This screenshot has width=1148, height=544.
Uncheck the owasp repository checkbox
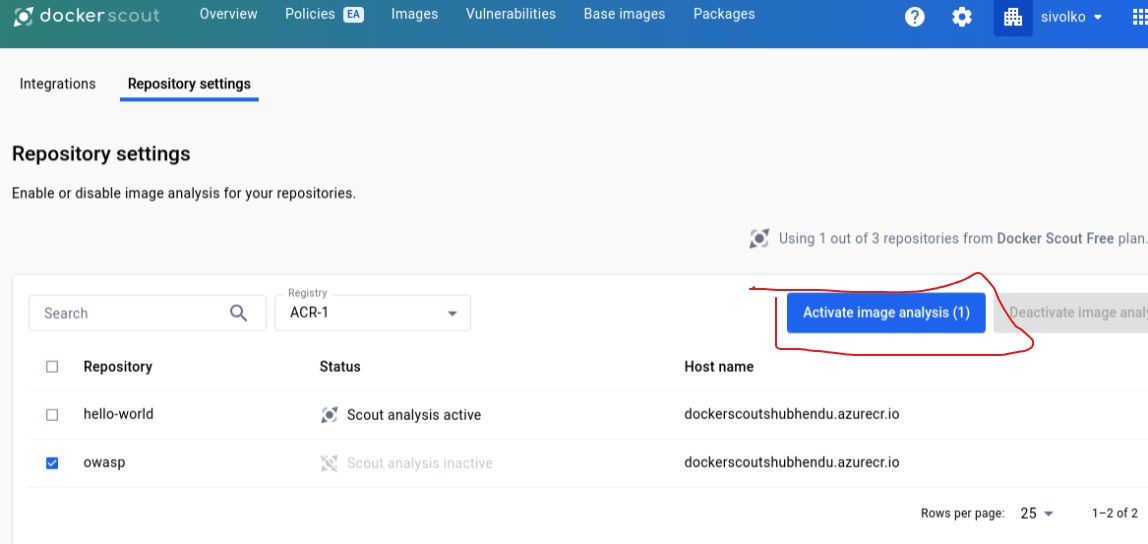(x=52, y=463)
